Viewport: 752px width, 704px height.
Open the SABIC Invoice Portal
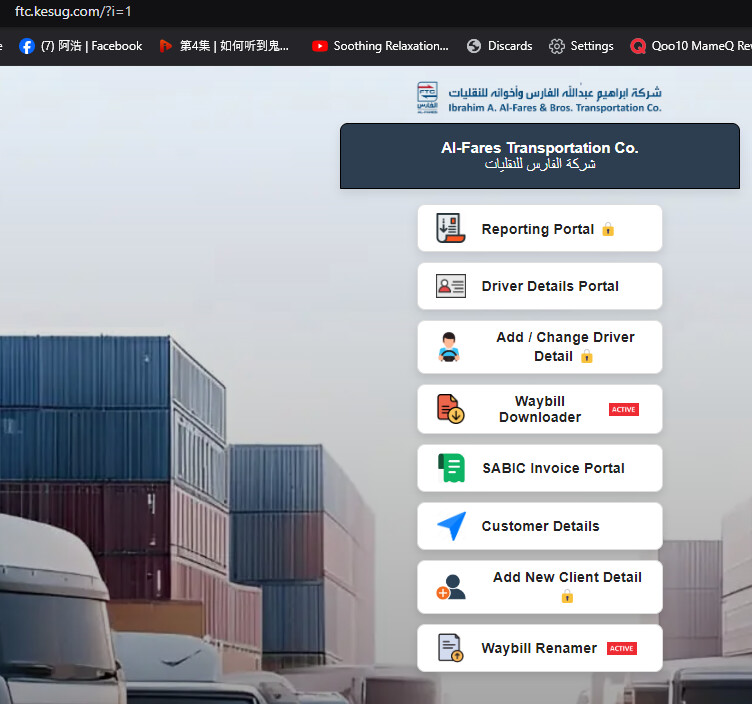coord(552,468)
